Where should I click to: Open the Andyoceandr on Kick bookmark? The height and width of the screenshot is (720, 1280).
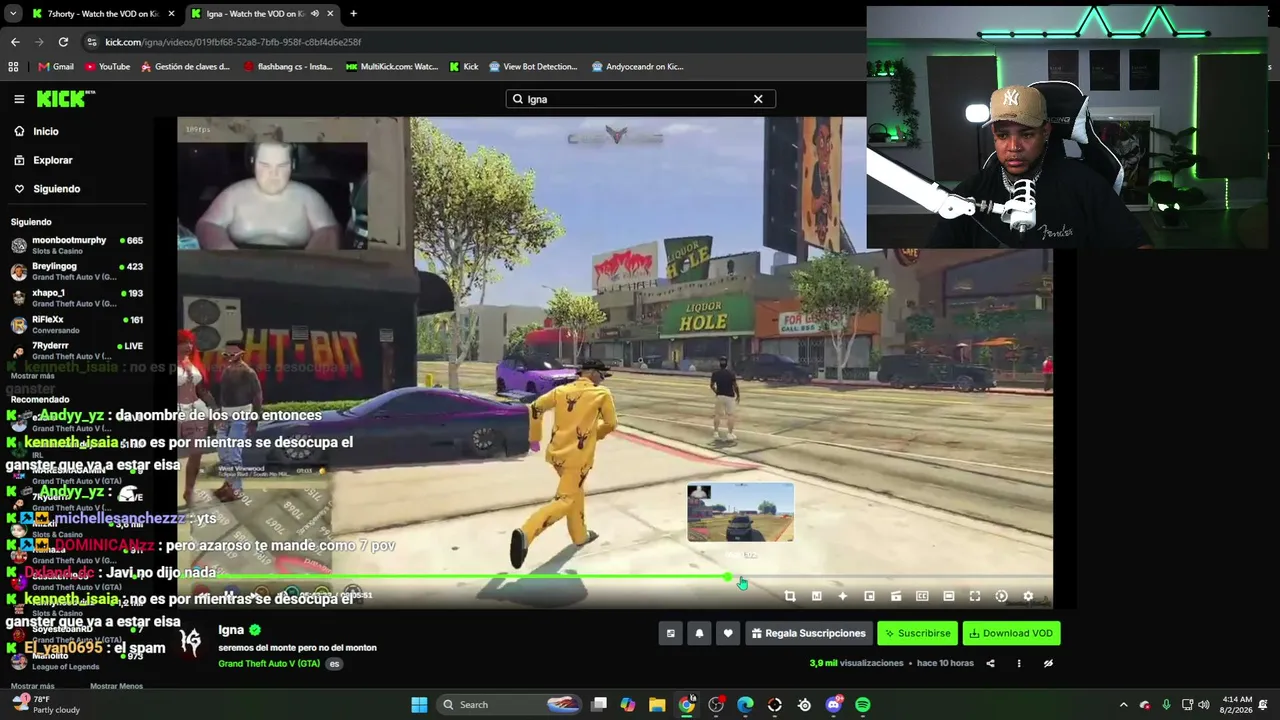637,67
